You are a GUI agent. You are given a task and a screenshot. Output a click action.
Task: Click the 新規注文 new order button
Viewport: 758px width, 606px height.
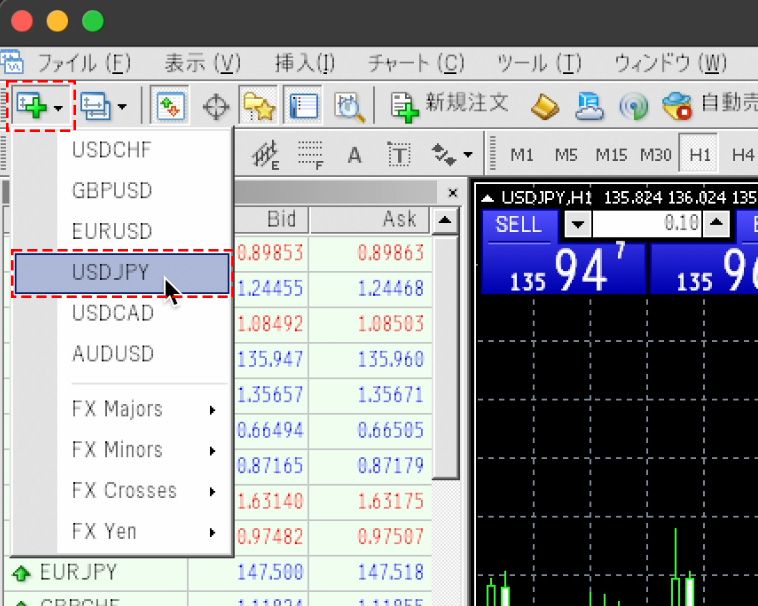[x=450, y=104]
